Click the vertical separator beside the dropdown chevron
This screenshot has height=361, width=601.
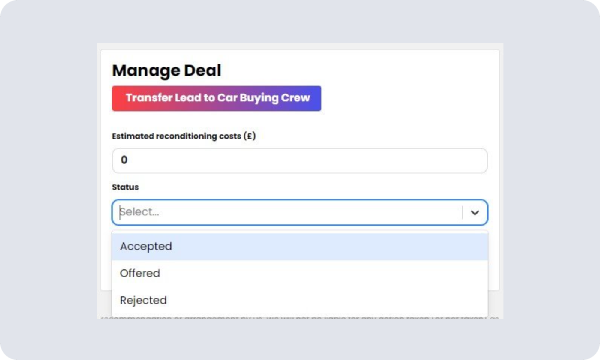pyautogui.click(x=462, y=212)
